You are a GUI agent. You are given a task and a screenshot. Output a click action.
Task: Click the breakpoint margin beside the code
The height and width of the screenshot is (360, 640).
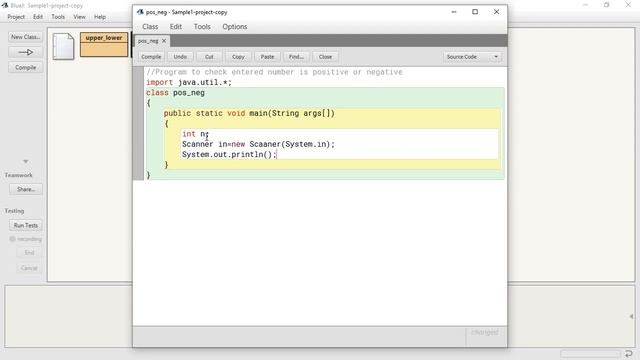point(138,123)
